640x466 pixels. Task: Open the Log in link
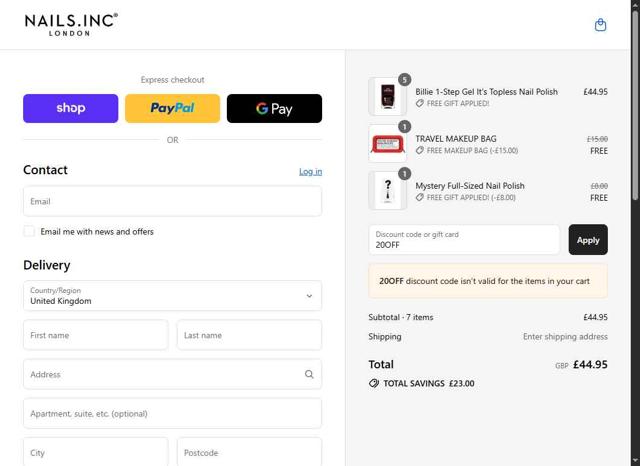coord(311,172)
